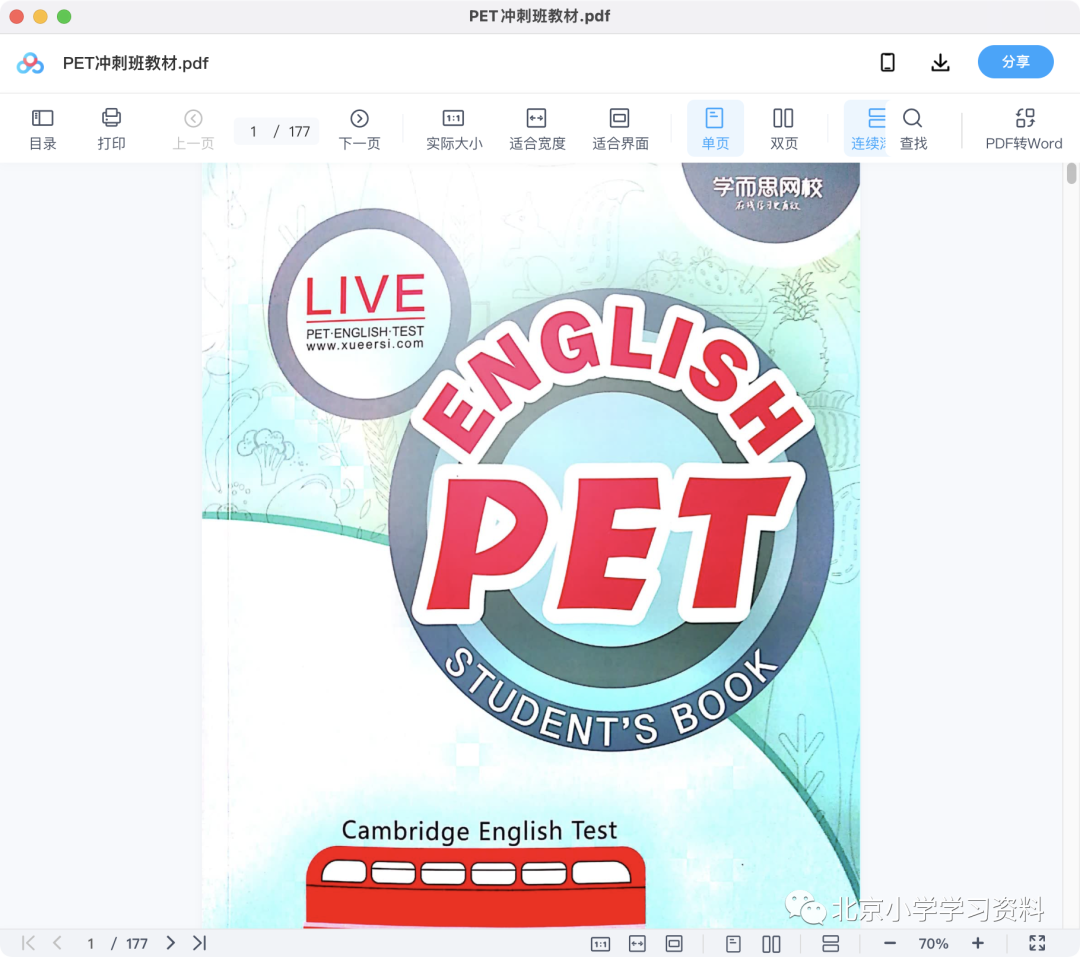
Task: Choose 适合界面 fit-page in the toolbar
Action: [x=620, y=129]
